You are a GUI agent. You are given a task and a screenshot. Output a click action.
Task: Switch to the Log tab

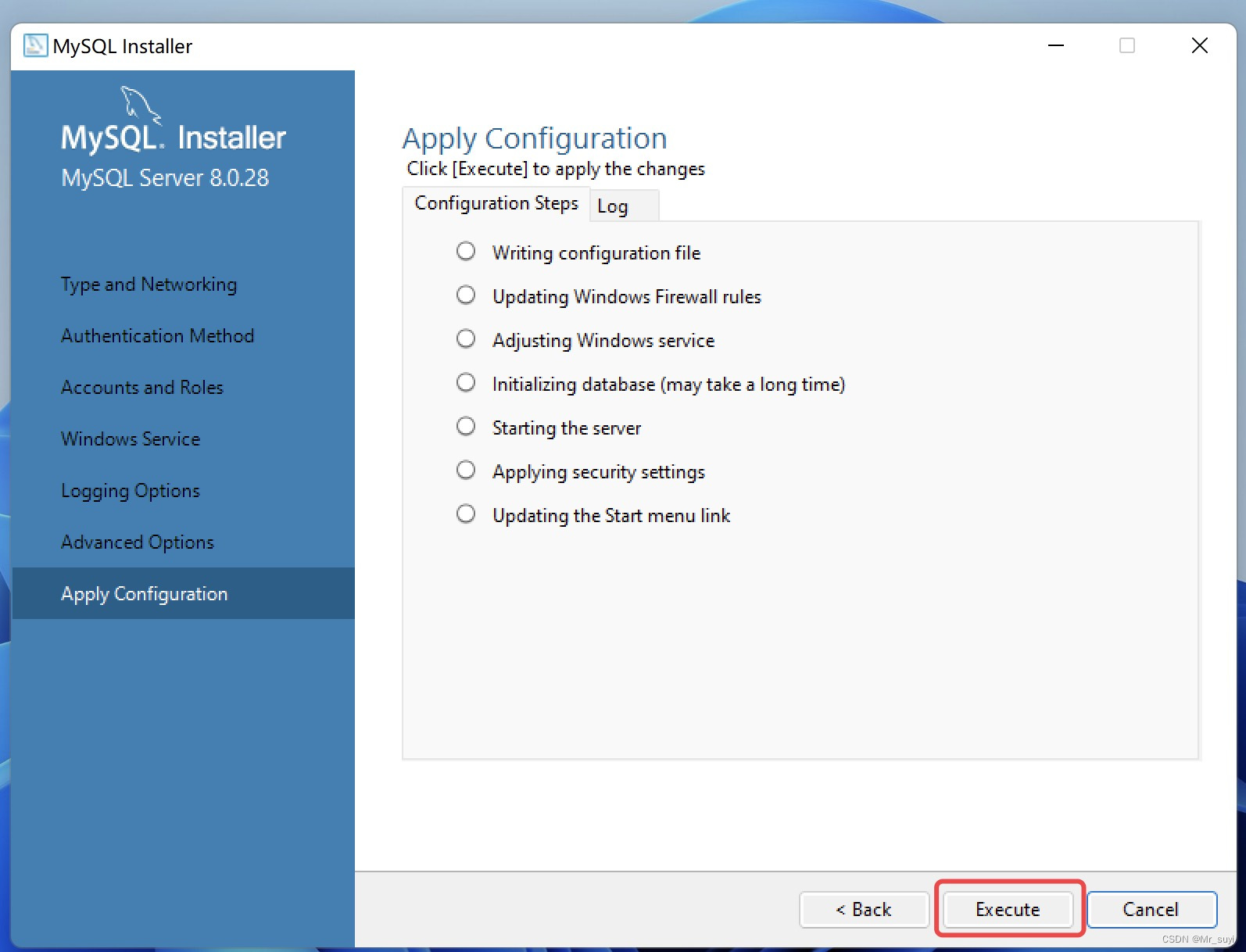click(623, 206)
